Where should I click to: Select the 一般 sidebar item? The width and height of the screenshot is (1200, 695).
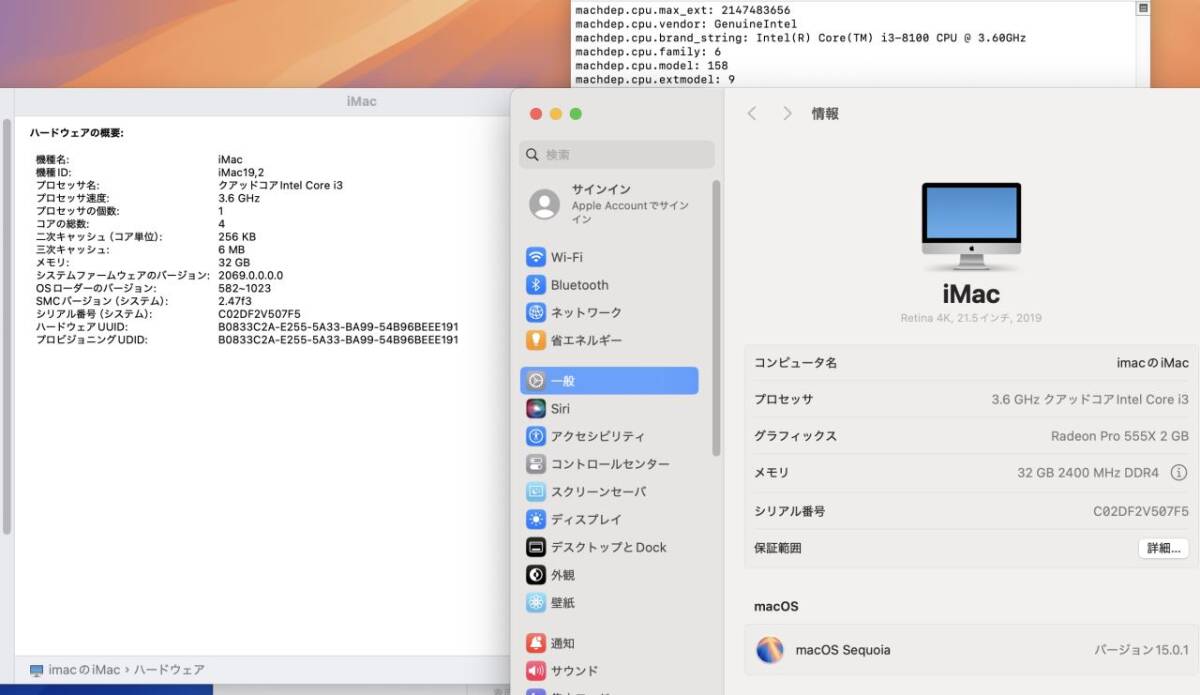click(566, 380)
